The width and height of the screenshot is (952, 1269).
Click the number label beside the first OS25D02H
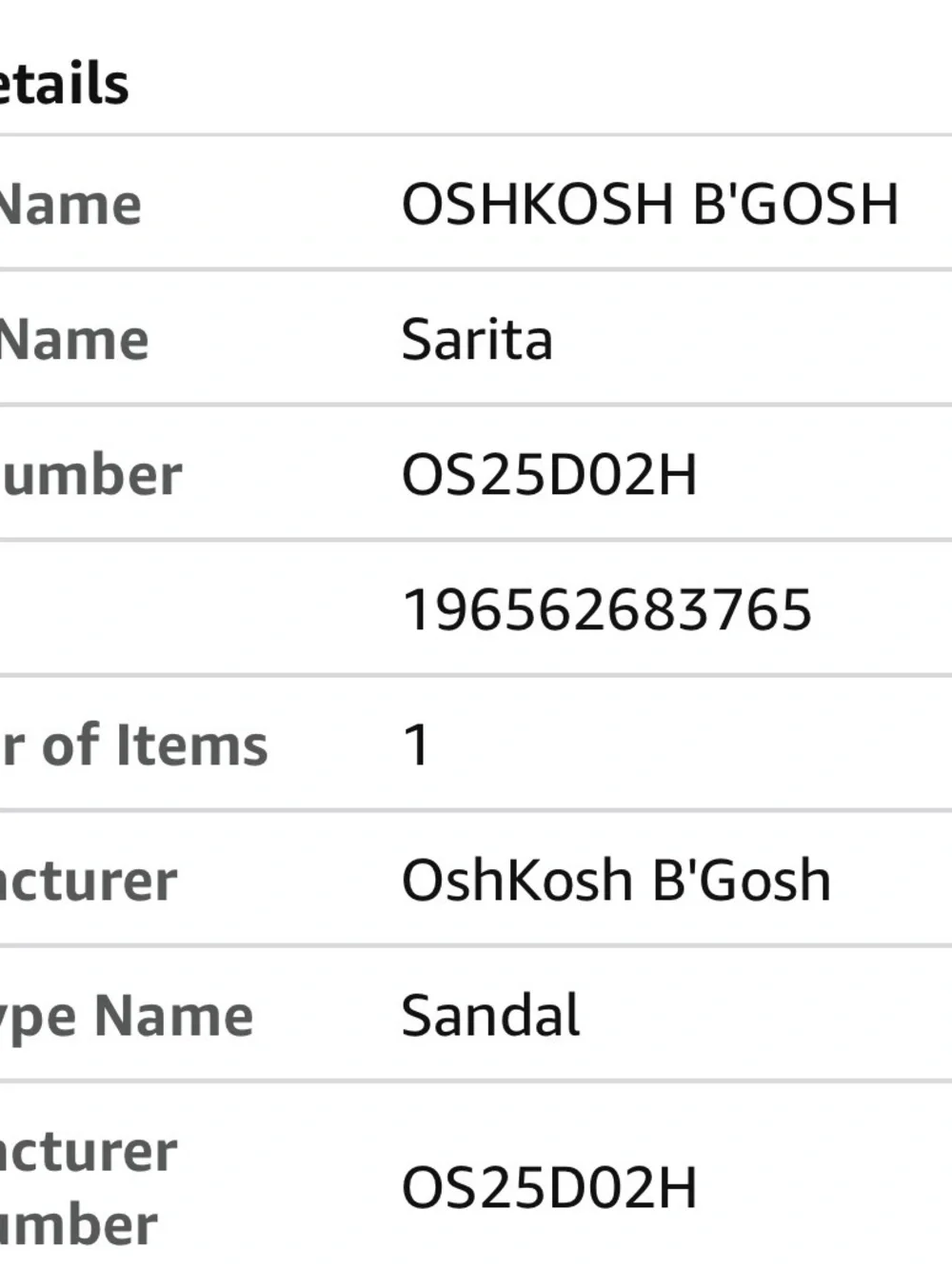point(90,475)
